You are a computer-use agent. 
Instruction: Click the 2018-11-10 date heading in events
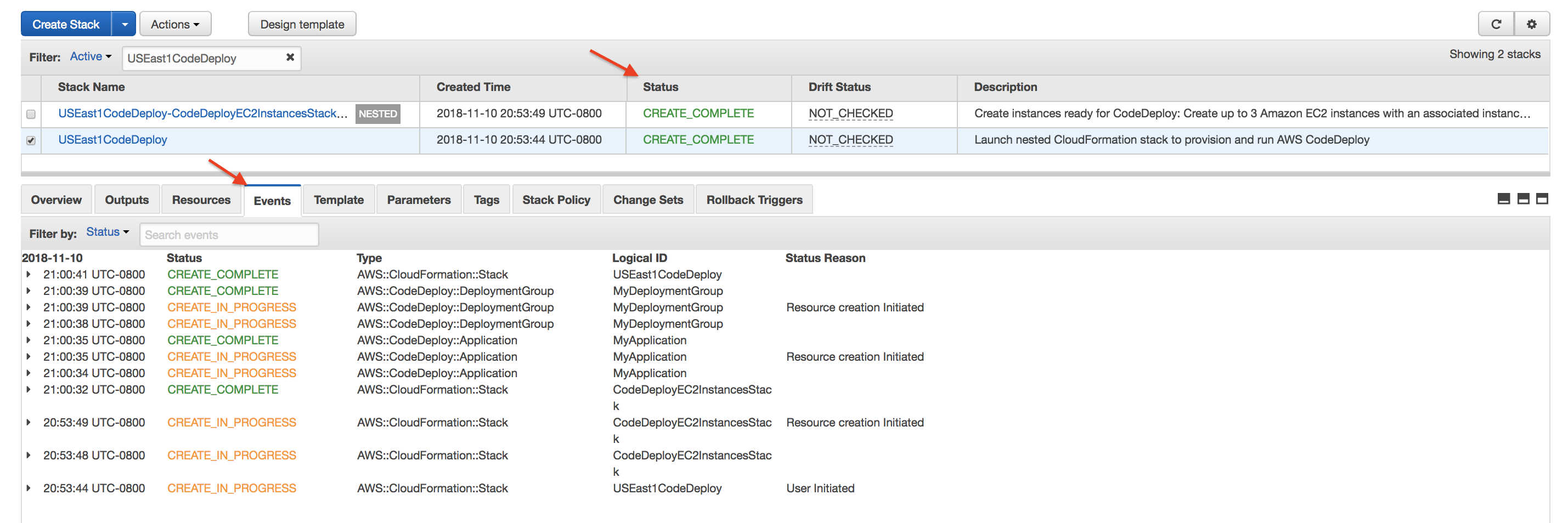52,258
